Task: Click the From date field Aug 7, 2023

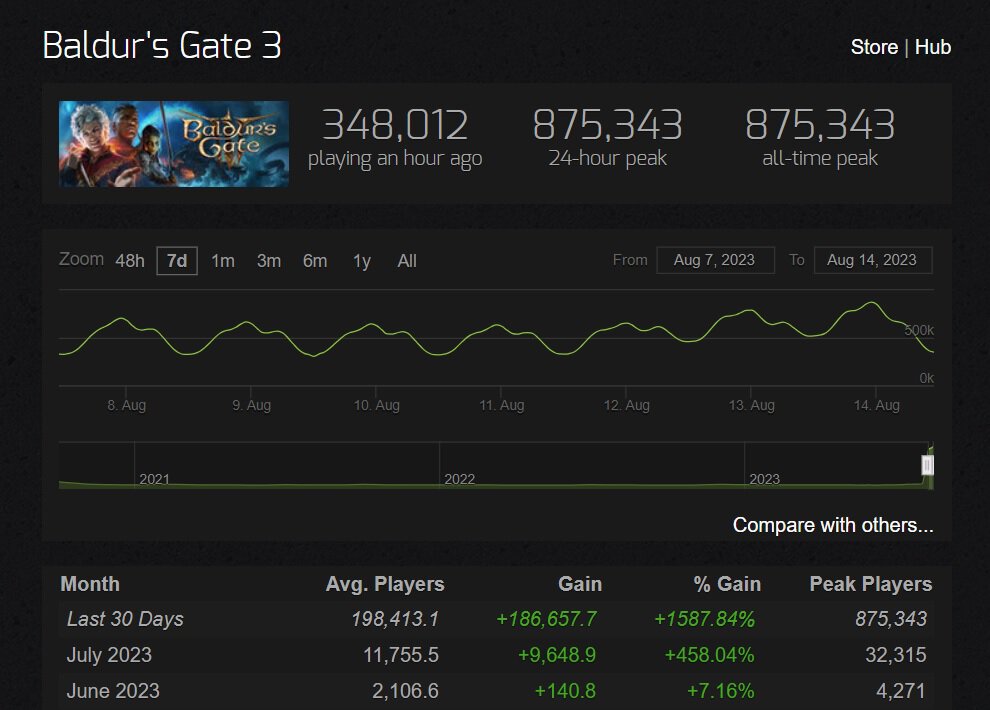Action: click(x=715, y=260)
